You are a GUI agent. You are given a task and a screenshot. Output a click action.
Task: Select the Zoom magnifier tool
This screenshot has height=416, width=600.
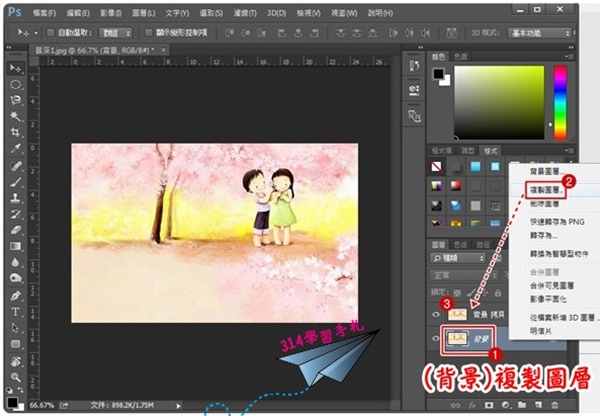15,377
